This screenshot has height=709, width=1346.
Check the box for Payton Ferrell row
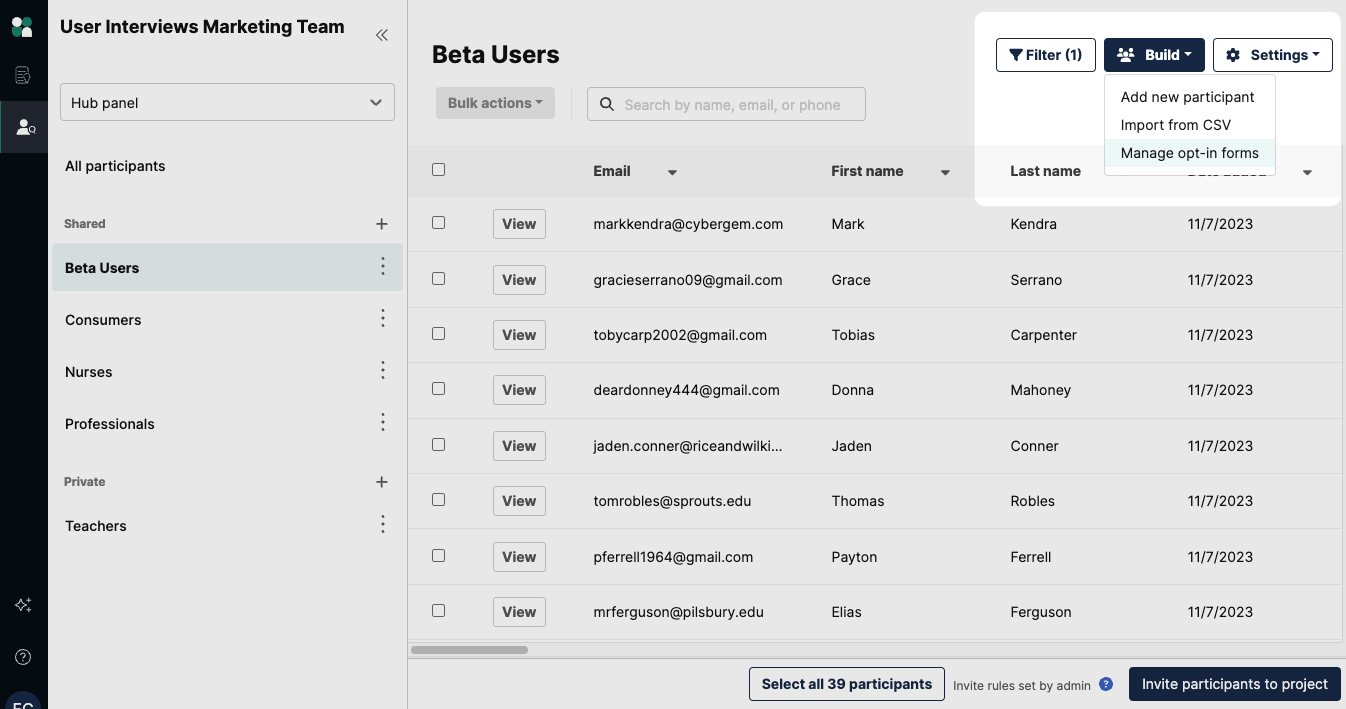tap(438, 555)
